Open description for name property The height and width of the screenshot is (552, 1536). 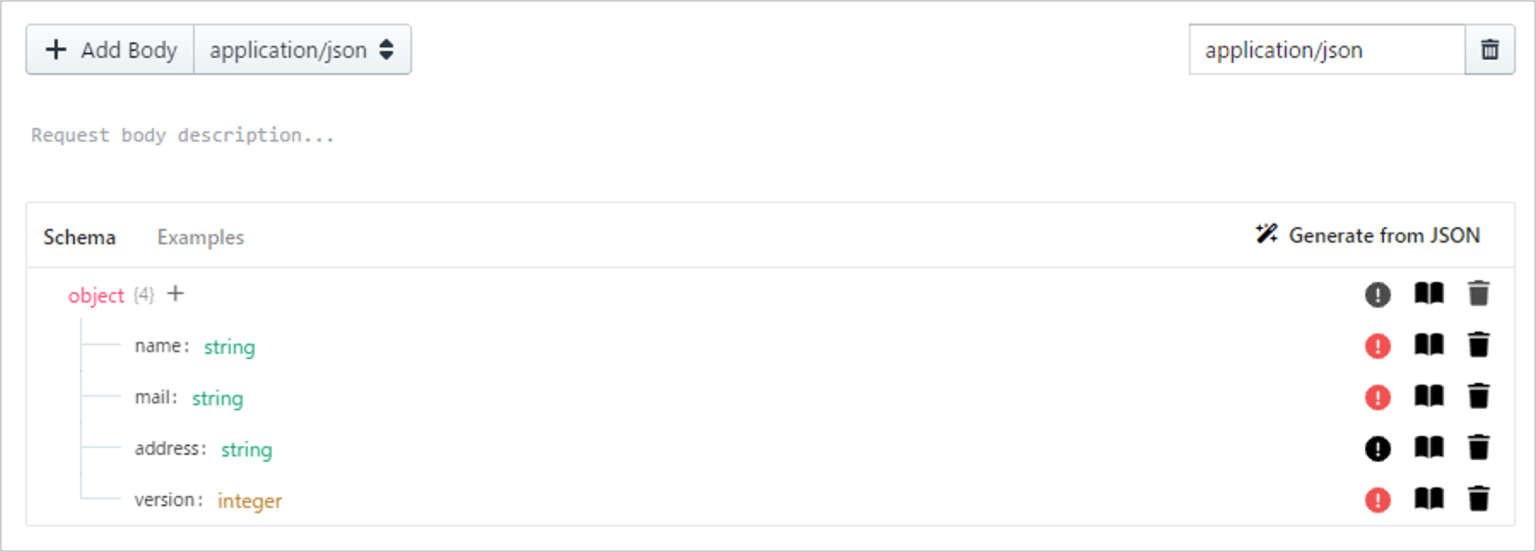[1429, 345]
